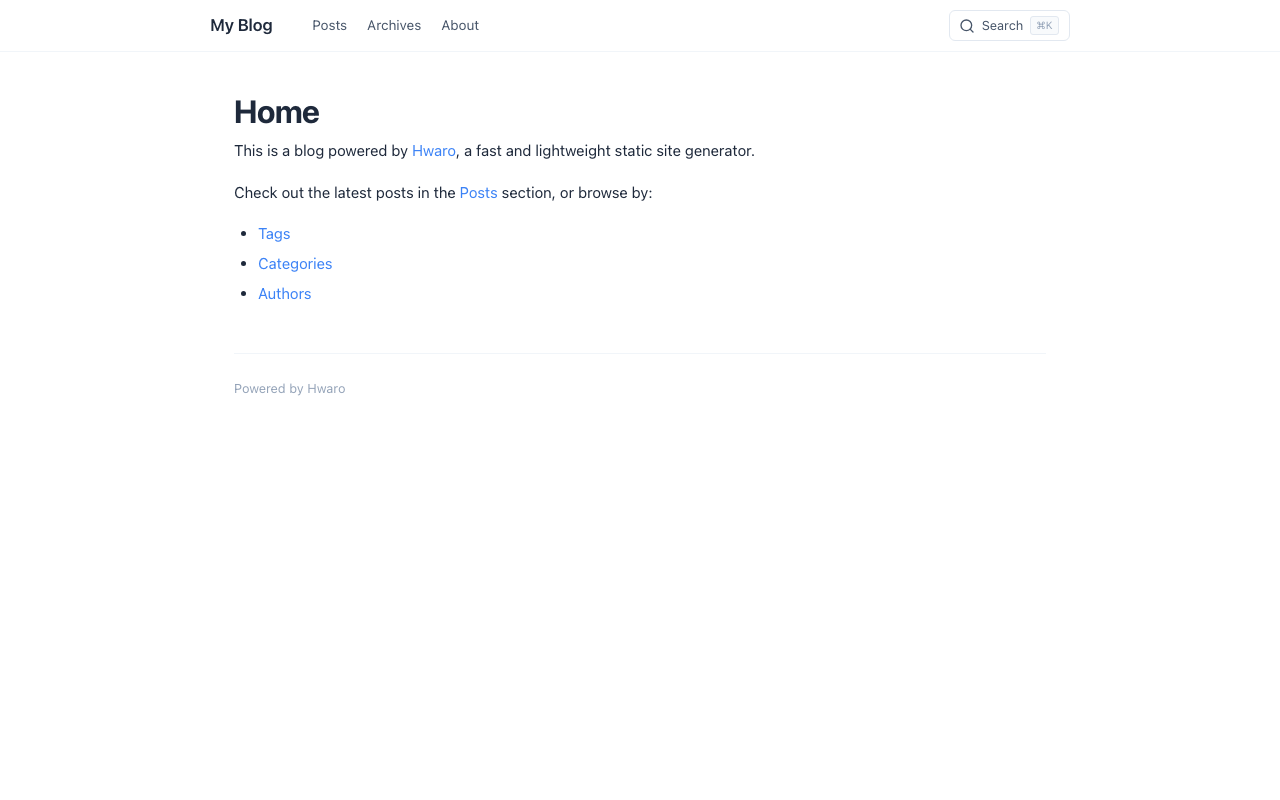This screenshot has height=800, width=1280.
Task: Click the ⌘K keyboard shortcut badge
Action: [1044, 25]
